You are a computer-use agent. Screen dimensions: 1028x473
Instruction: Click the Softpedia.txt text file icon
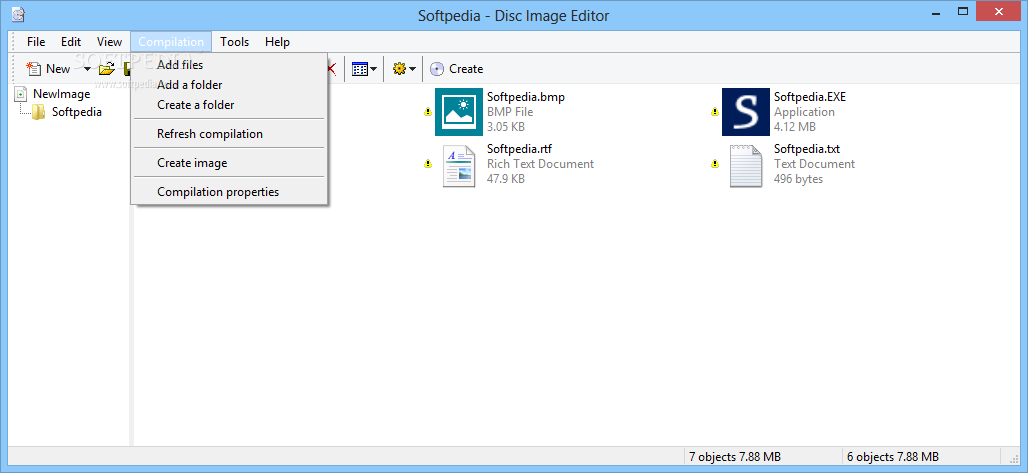(x=746, y=167)
